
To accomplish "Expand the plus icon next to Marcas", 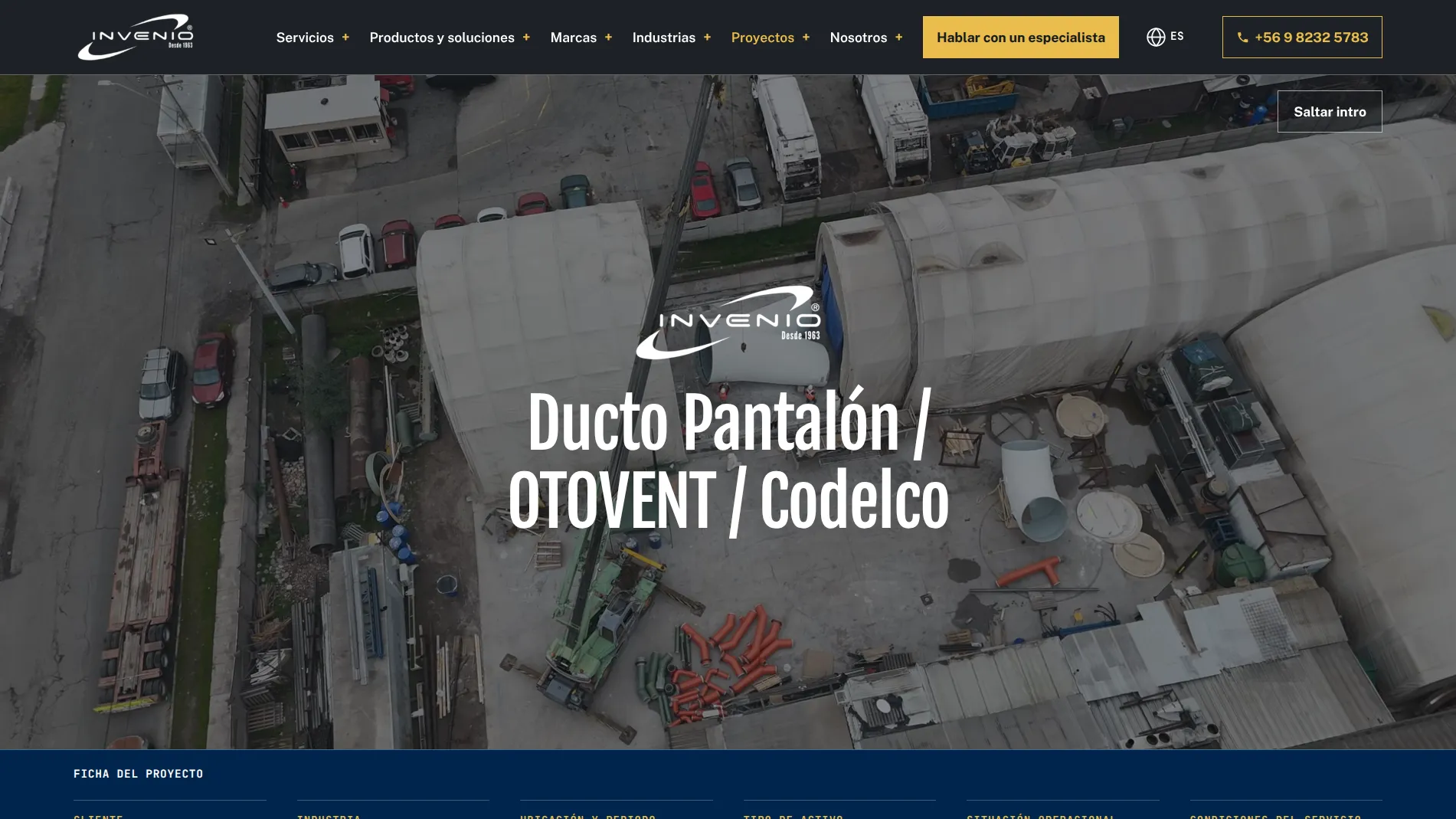I will pyautogui.click(x=608, y=38).
